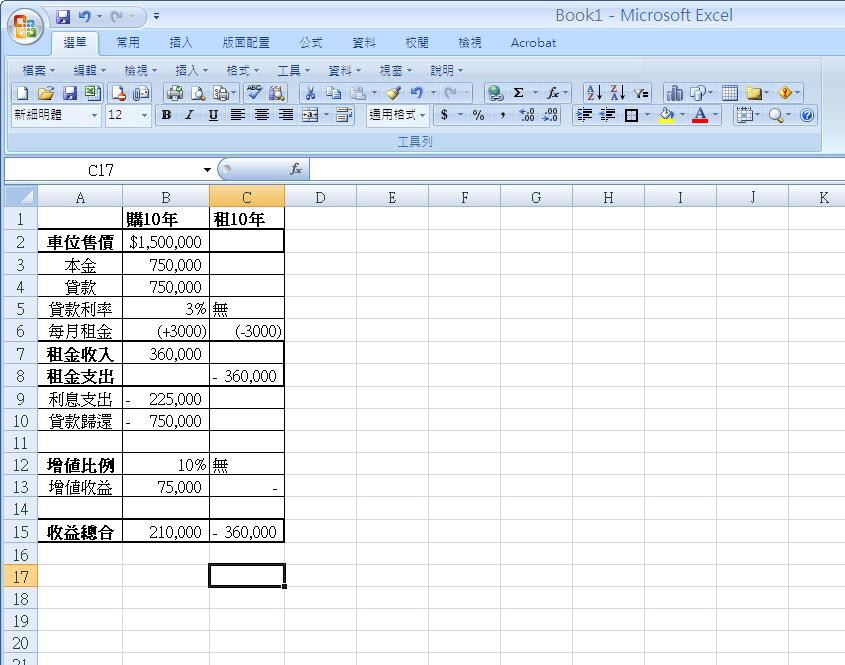Save from Quick Access Toolbar
Screen dimensions: 845x665
pos(63,17)
